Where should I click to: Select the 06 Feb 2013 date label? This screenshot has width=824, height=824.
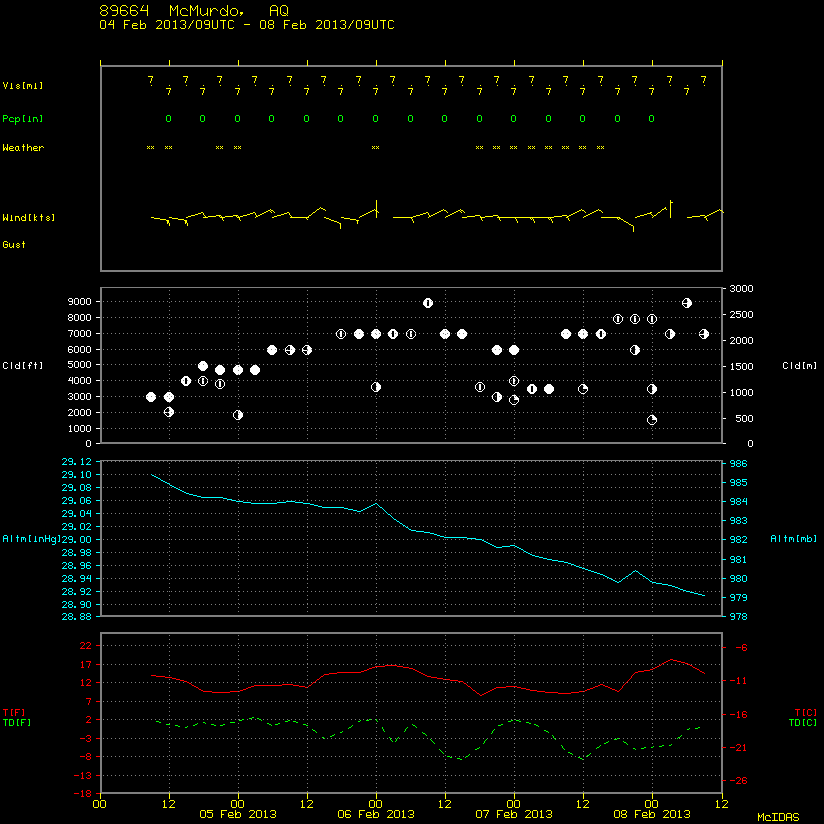pos(375,814)
